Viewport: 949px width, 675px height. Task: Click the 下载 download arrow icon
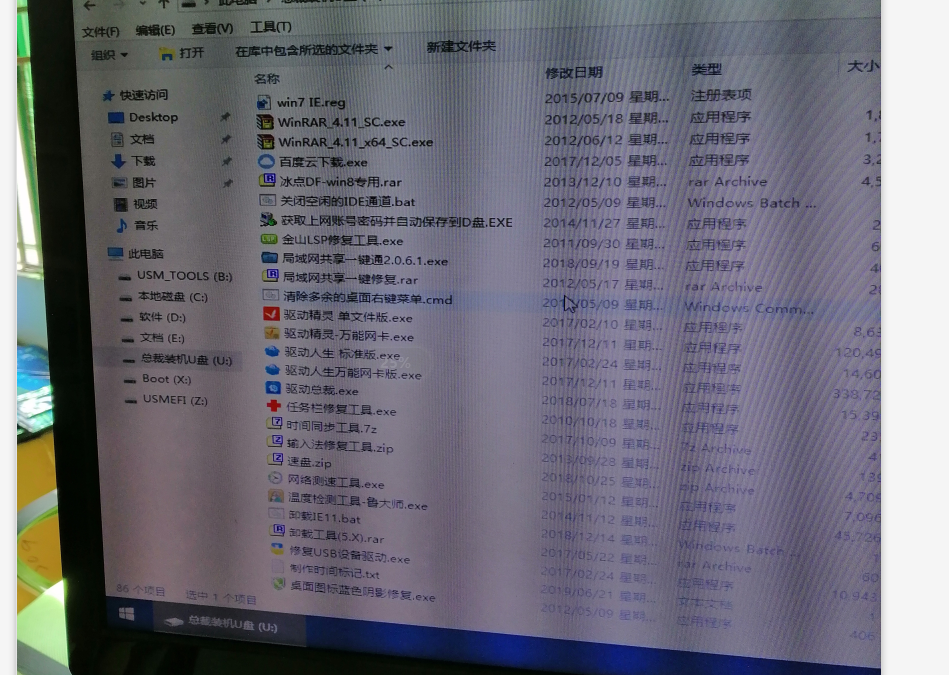[119, 161]
